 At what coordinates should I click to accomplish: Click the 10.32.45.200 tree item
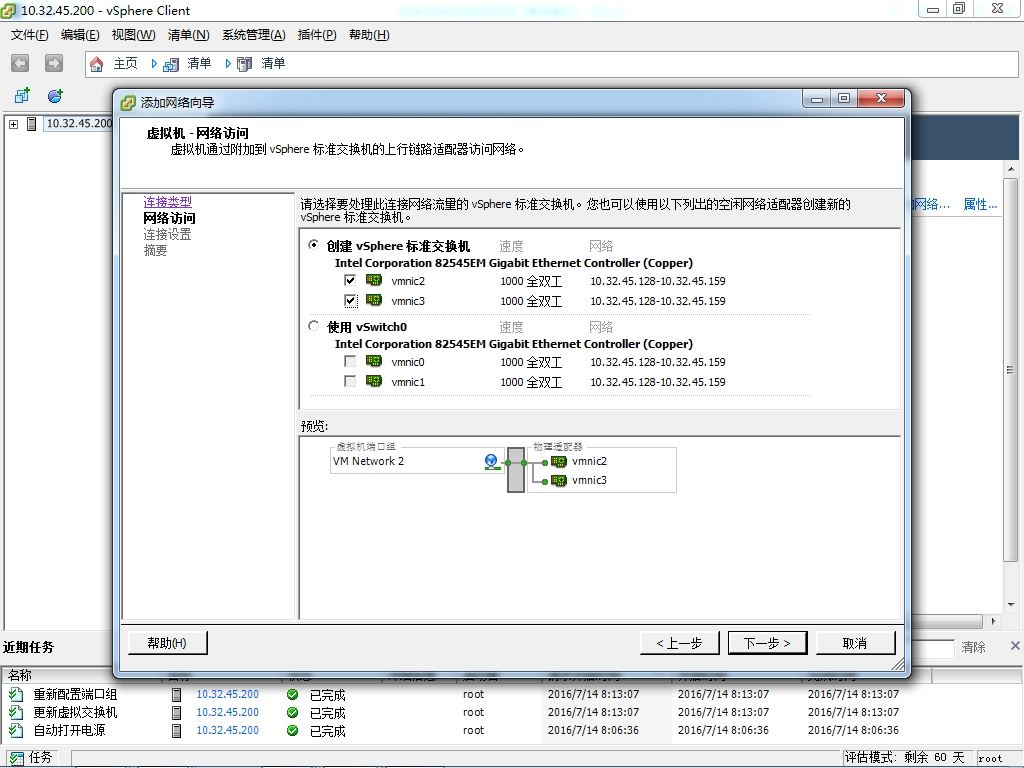pos(79,123)
